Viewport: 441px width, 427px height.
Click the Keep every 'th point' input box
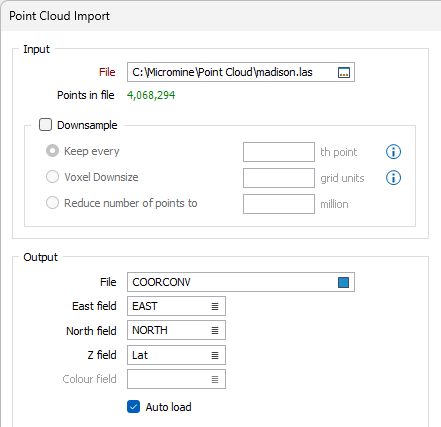279,152
